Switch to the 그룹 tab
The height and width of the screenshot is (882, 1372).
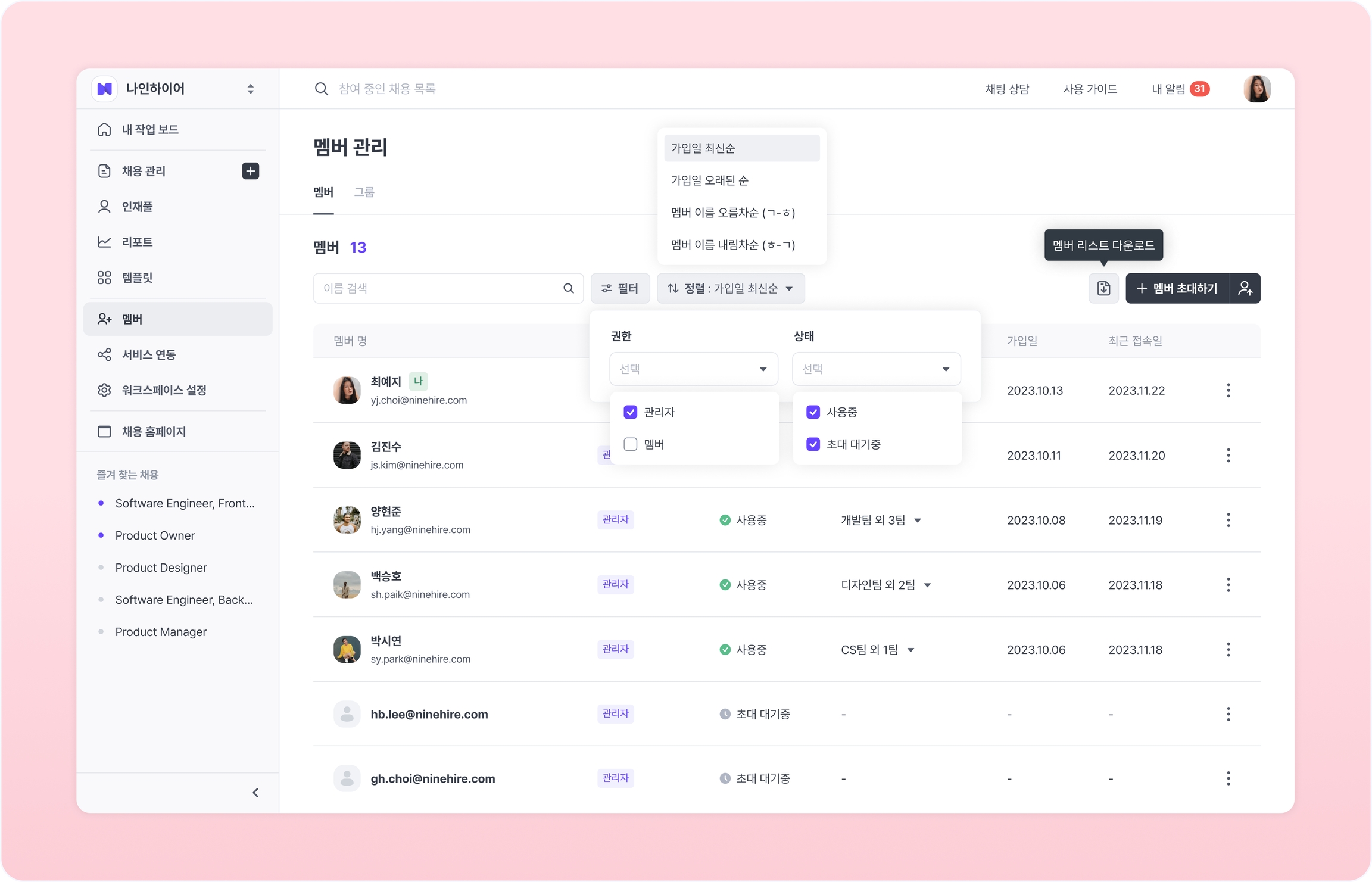coord(364,192)
